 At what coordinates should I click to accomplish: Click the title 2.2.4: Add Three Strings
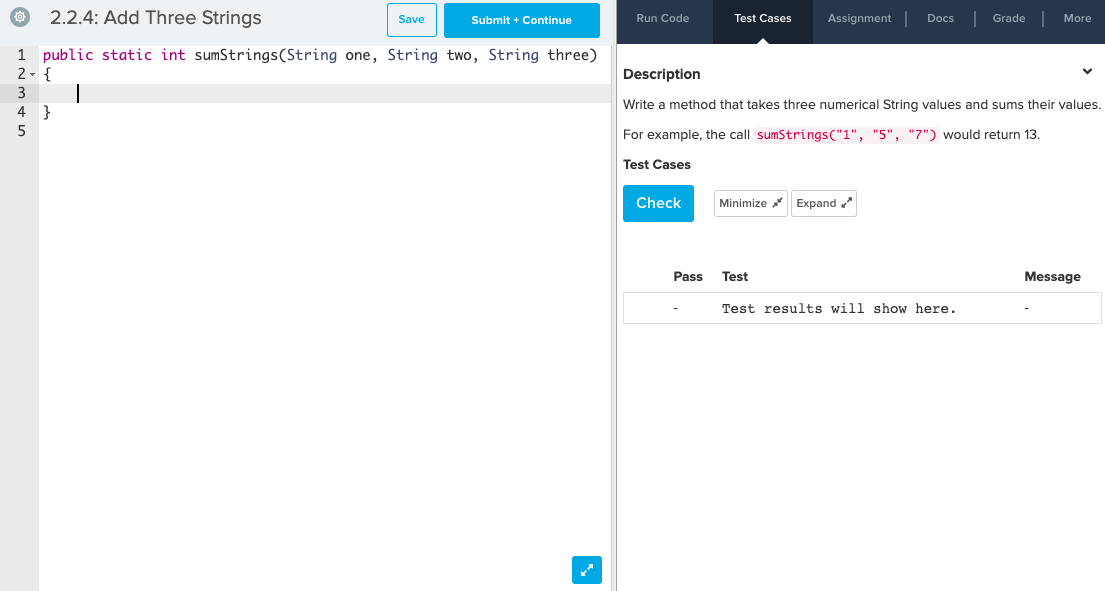tap(156, 18)
